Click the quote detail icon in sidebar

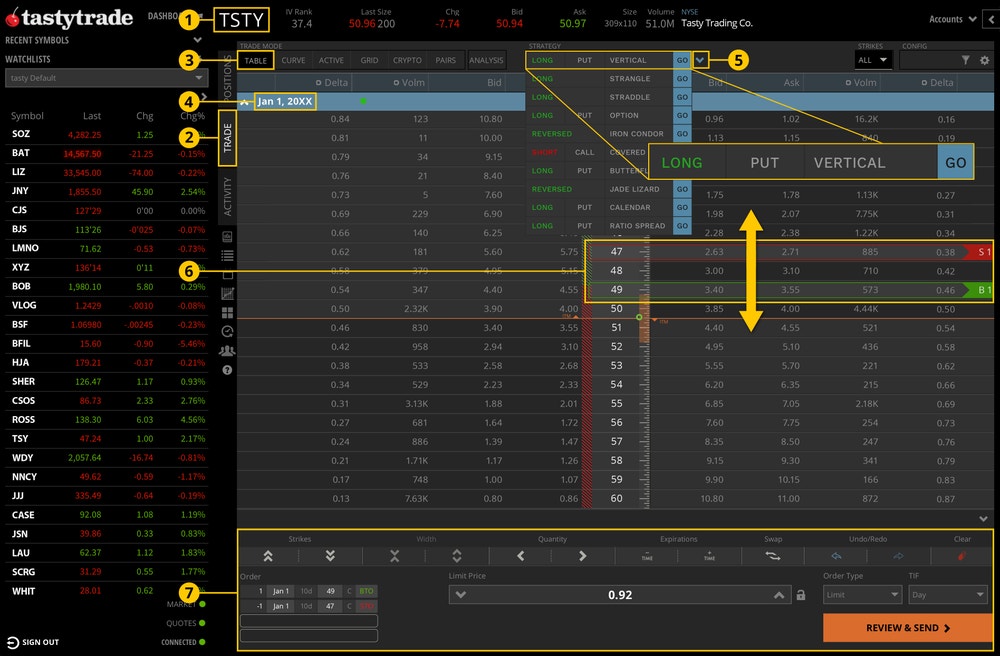[x=227, y=237]
